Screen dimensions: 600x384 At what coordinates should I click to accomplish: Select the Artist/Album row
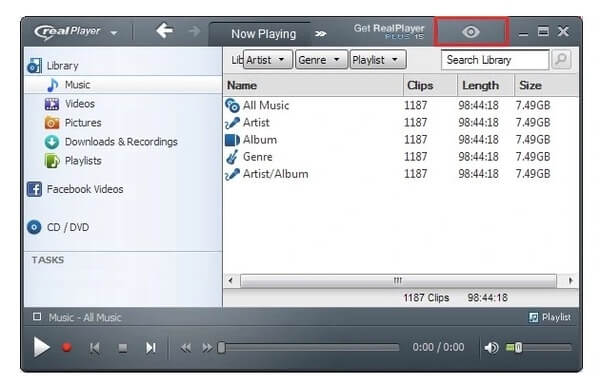point(401,174)
